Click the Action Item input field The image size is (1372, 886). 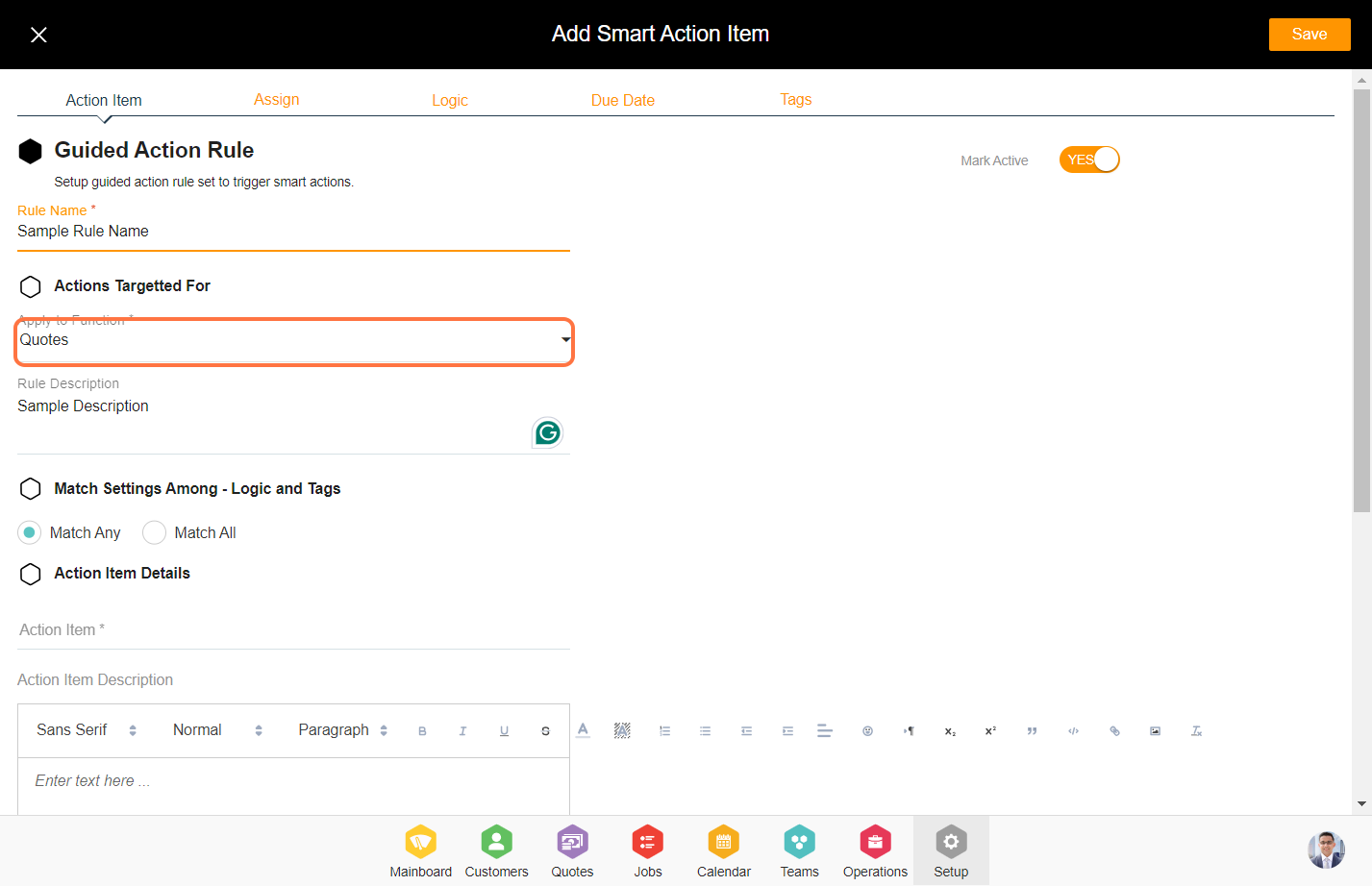[293, 630]
